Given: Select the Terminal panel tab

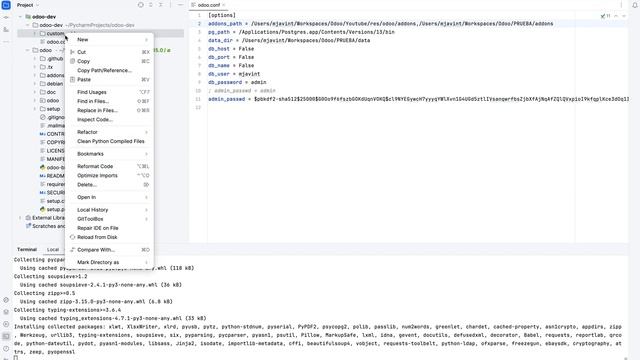Looking at the screenshot, I should pos(27,249).
